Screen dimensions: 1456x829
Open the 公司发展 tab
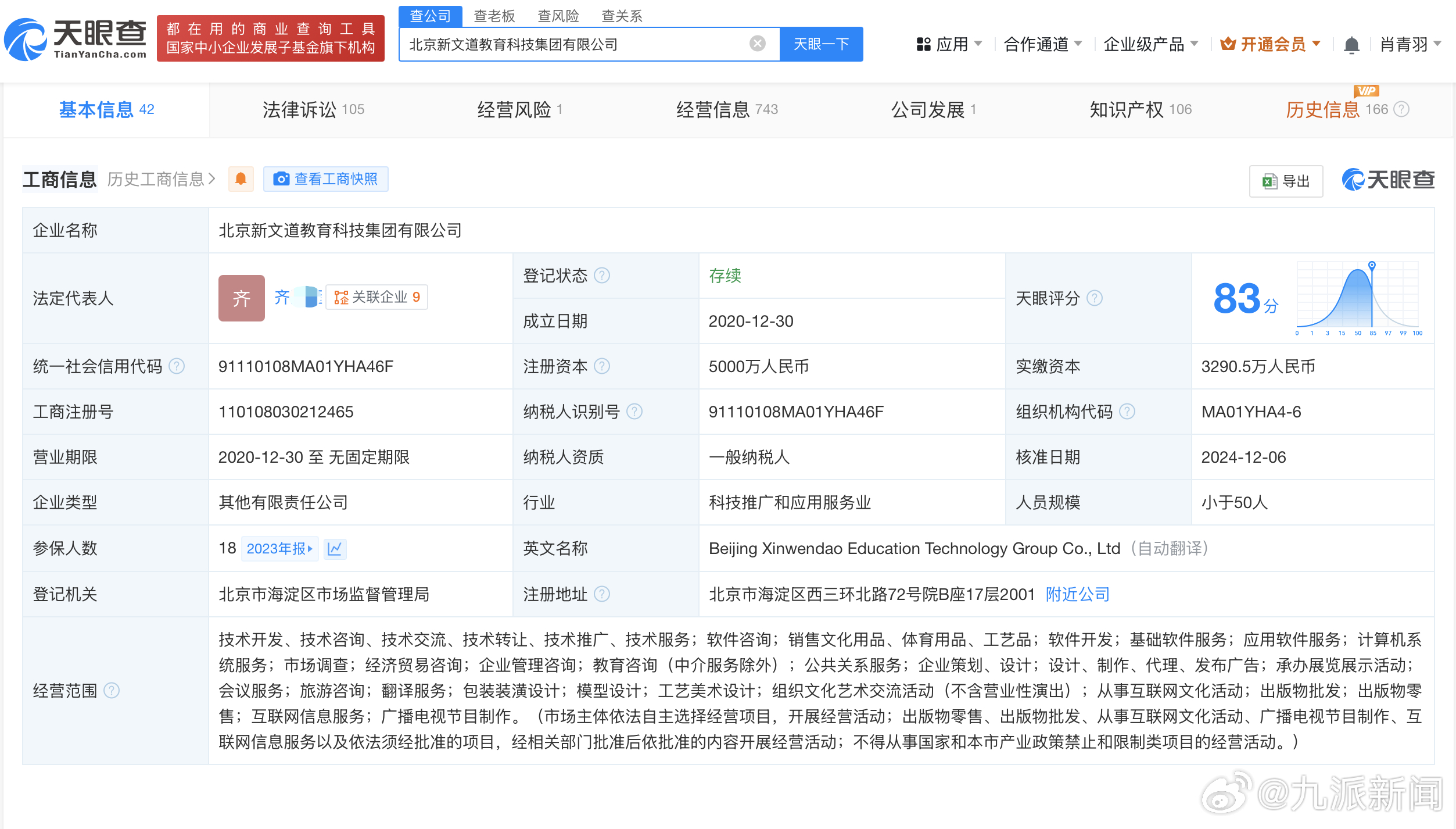tap(933, 110)
